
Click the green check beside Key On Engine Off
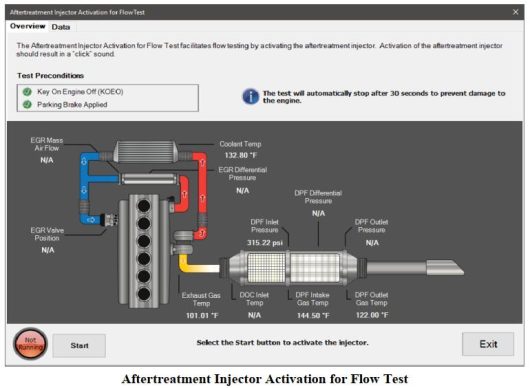(x=27, y=92)
